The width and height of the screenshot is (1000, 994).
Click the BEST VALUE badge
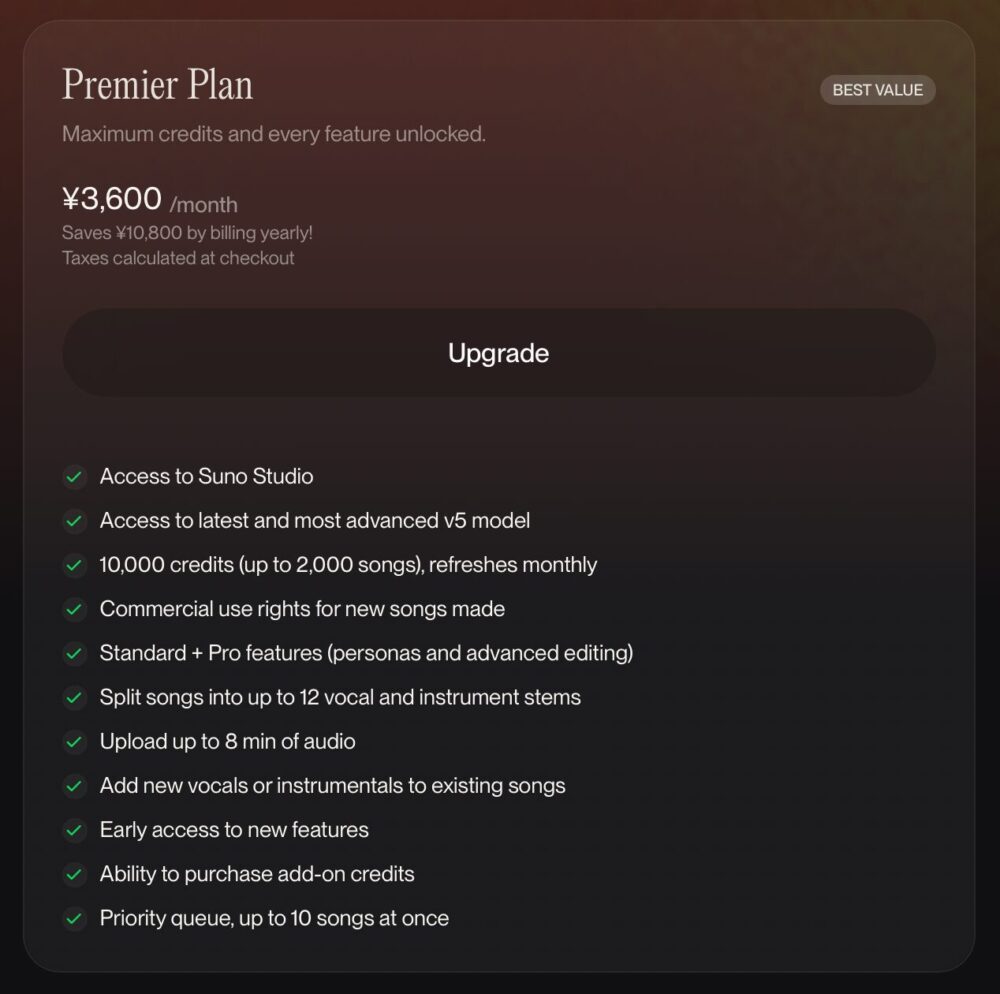click(877, 90)
